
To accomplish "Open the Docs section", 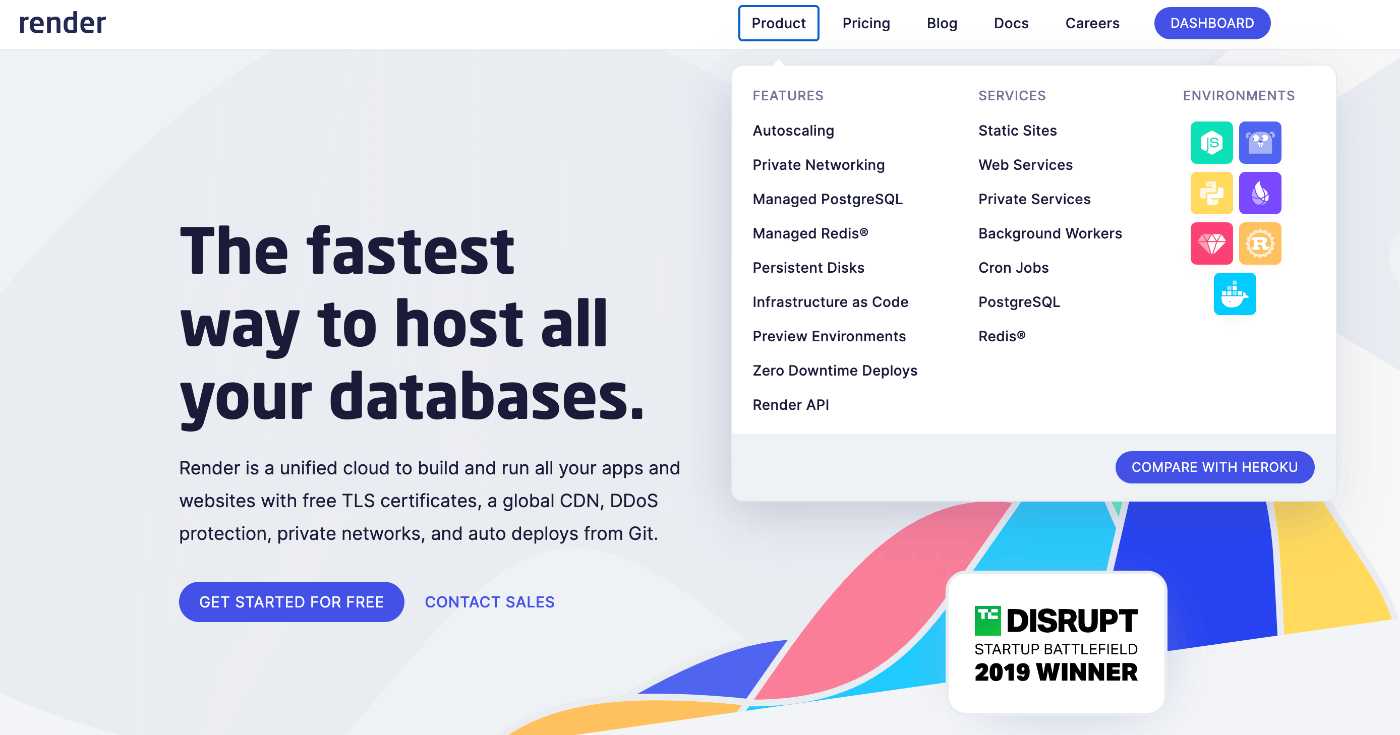I will pyautogui.click(x=1011, y=23).
